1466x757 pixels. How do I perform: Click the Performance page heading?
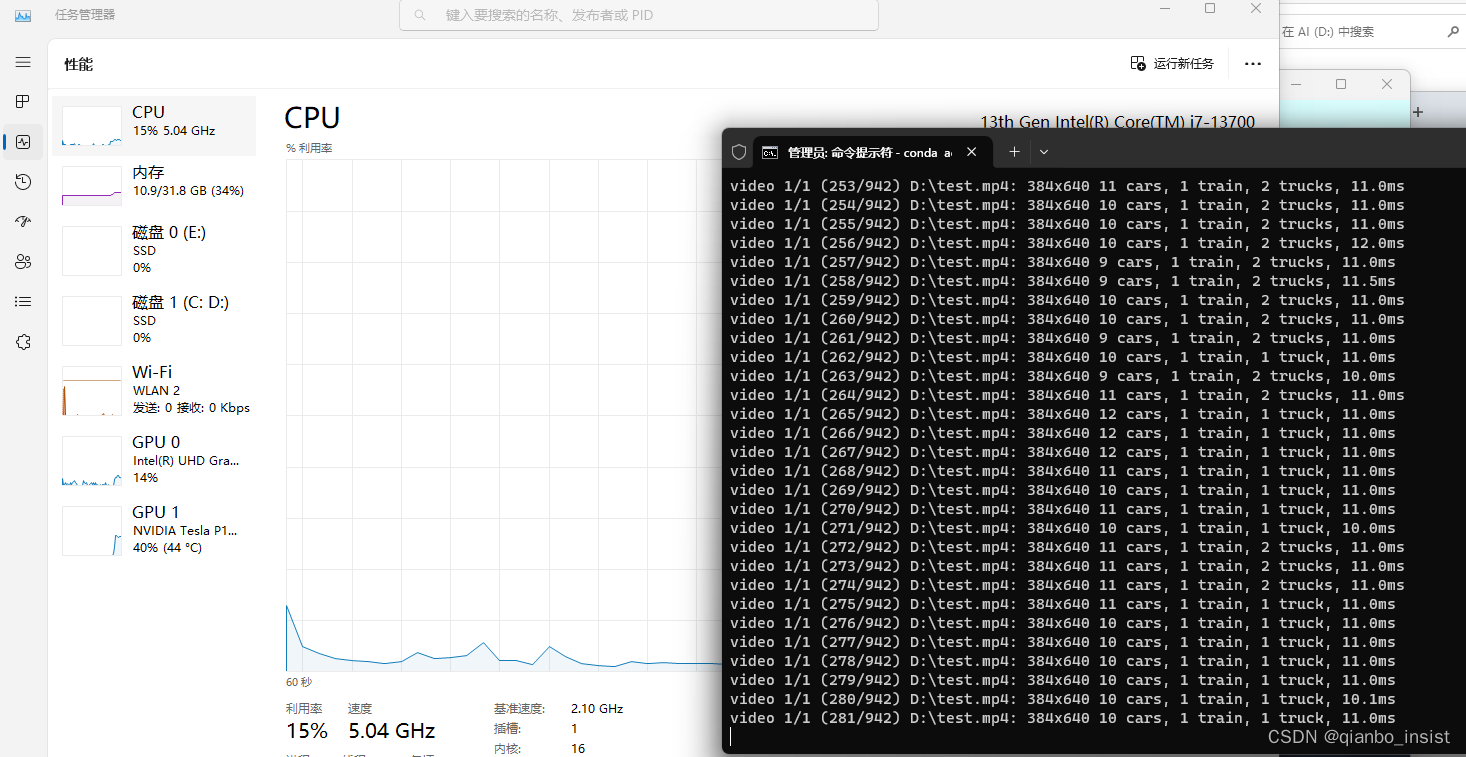pyautogui.click(x=79, y=64)
